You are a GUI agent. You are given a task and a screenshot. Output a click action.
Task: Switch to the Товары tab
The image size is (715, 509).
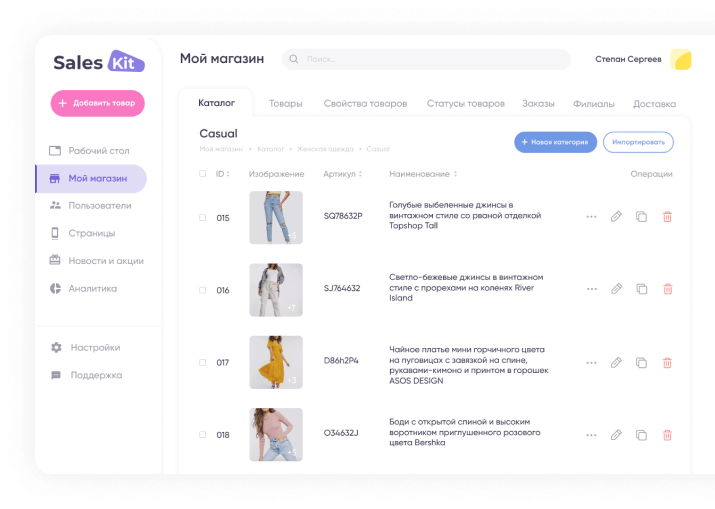tap(285, 104)
